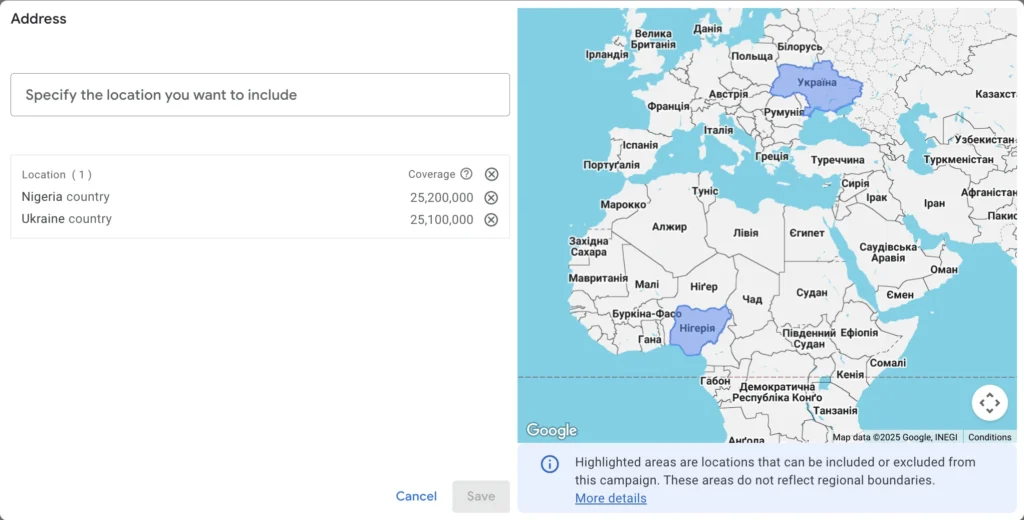Click Кенія label on the map
The image size is (1024, 520).
pos(850,374)
